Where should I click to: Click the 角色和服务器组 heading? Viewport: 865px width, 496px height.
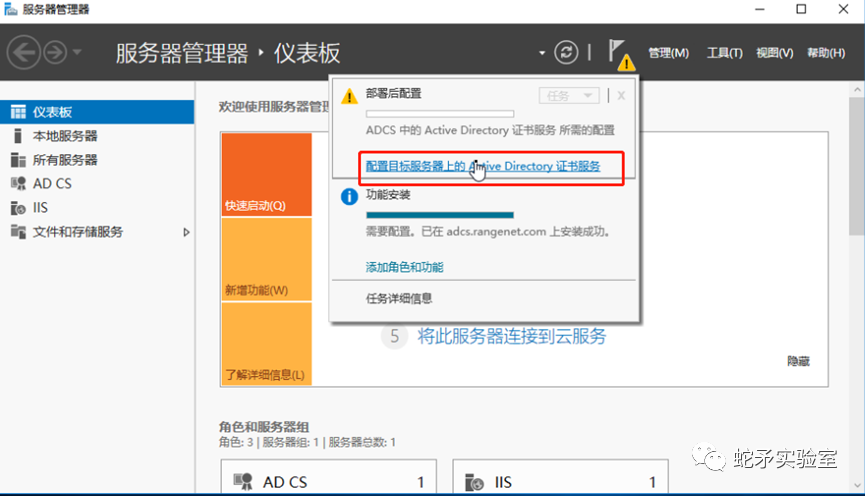click(264, 426)
